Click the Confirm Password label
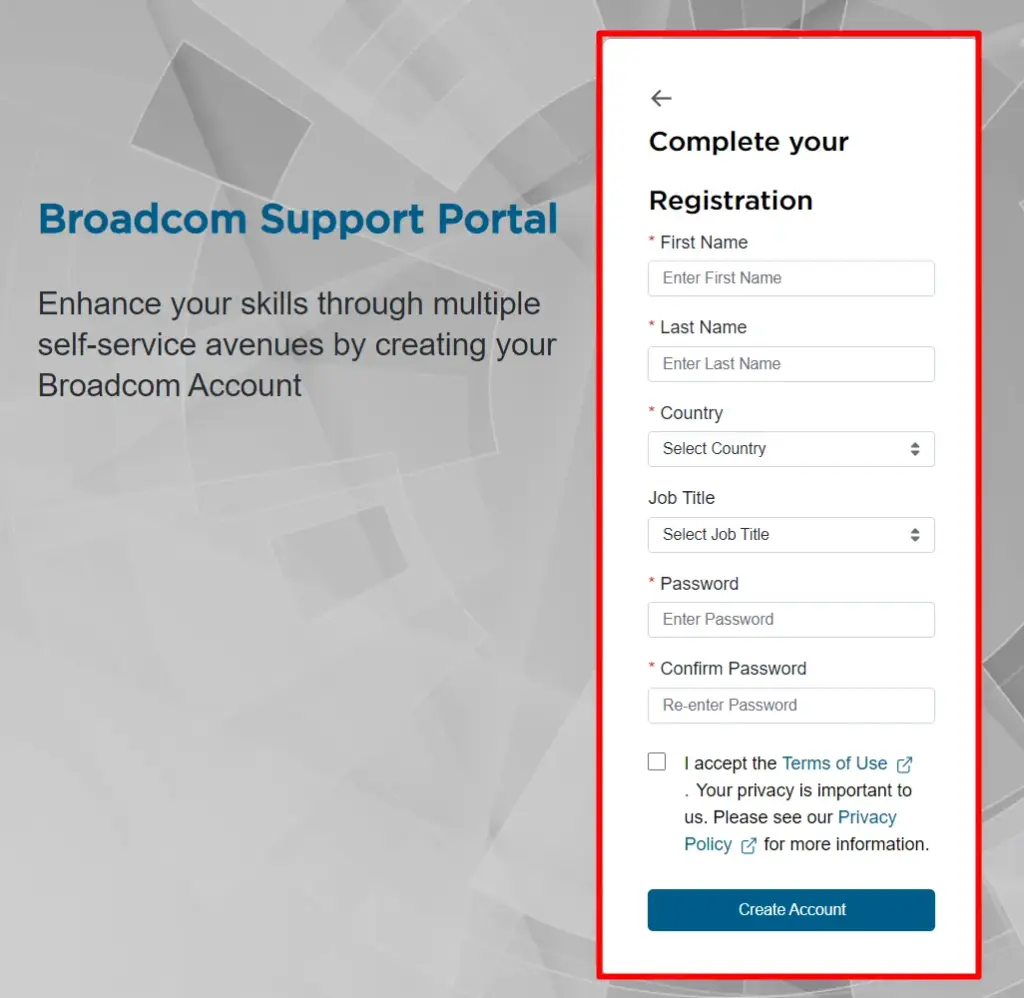 [x=733, y=669]
